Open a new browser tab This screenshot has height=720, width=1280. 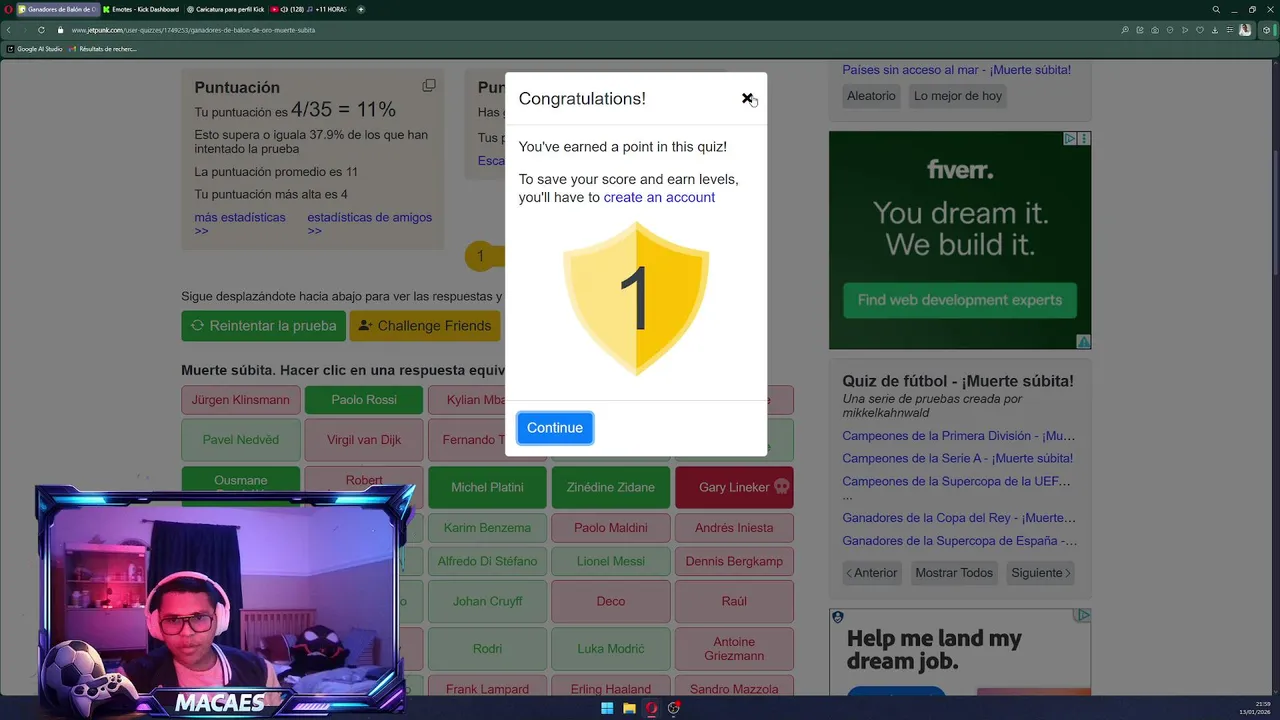361,9
